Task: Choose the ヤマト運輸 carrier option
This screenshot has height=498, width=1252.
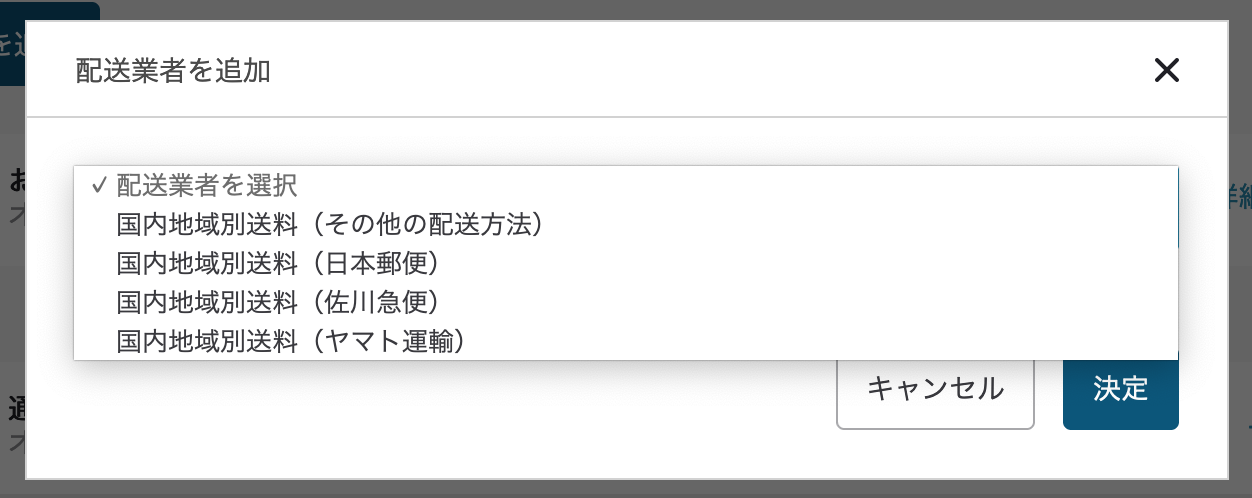Action: (x=291, y=342)
